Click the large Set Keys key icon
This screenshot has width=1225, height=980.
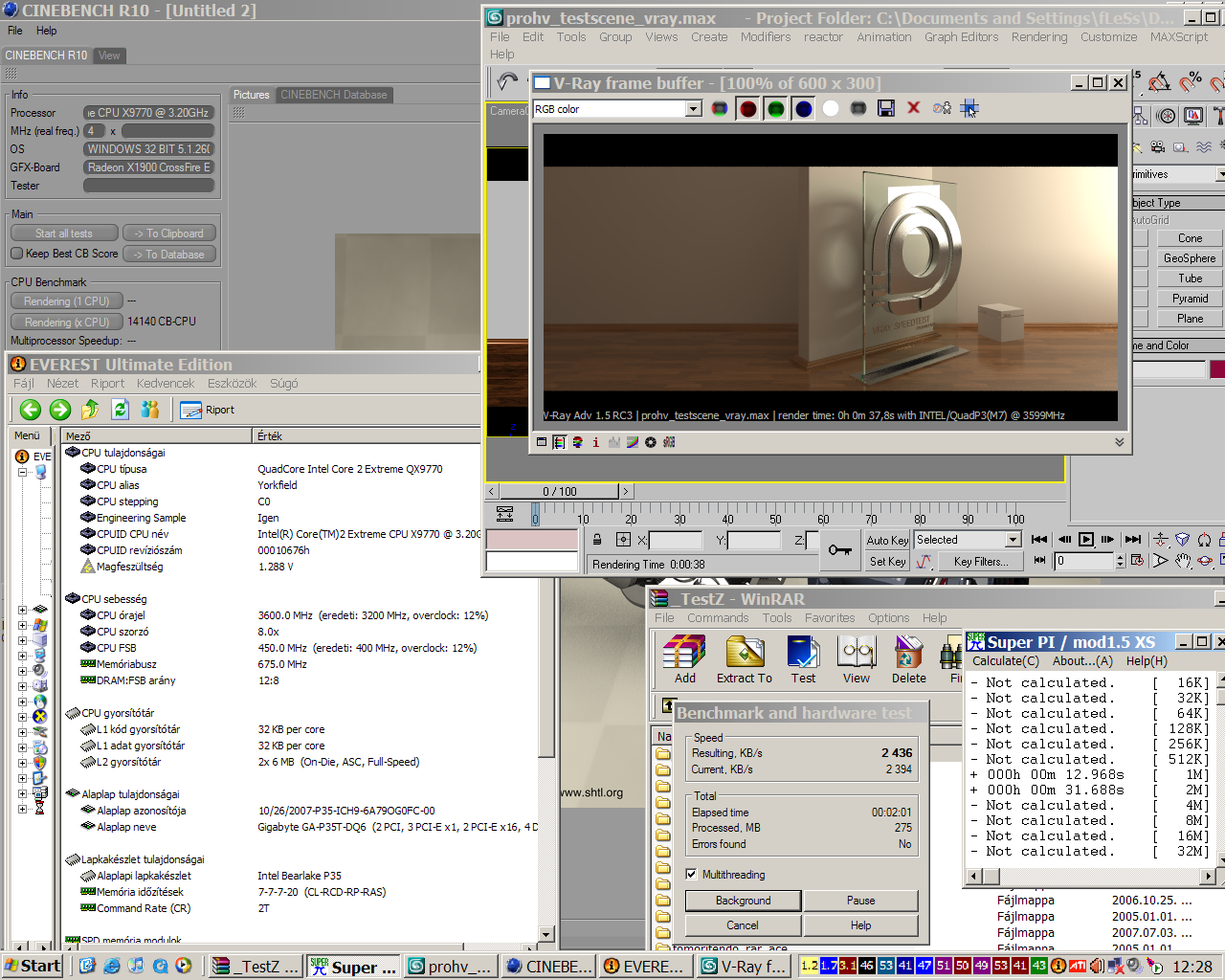(840, 550)
